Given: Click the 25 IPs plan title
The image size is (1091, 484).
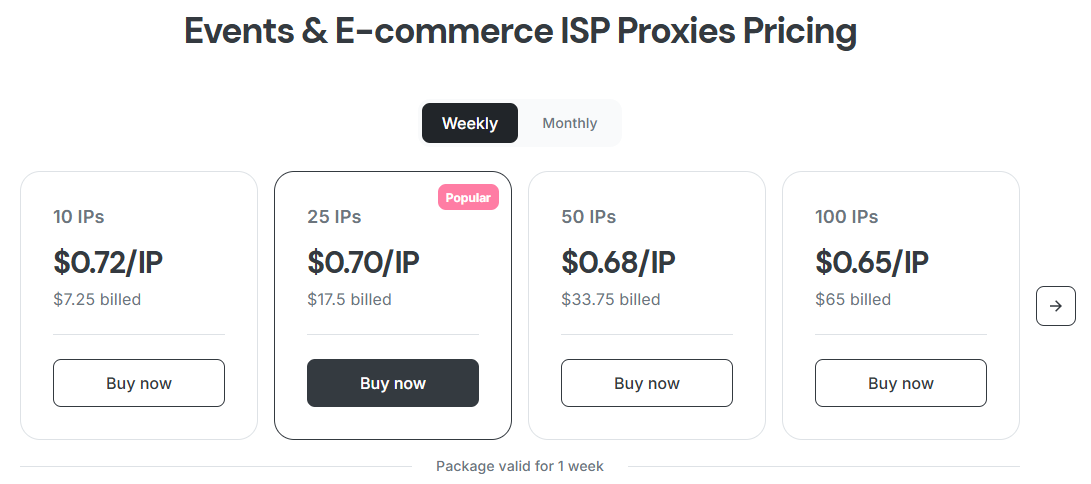Looking at the screenshot, I should click(334, 217).
